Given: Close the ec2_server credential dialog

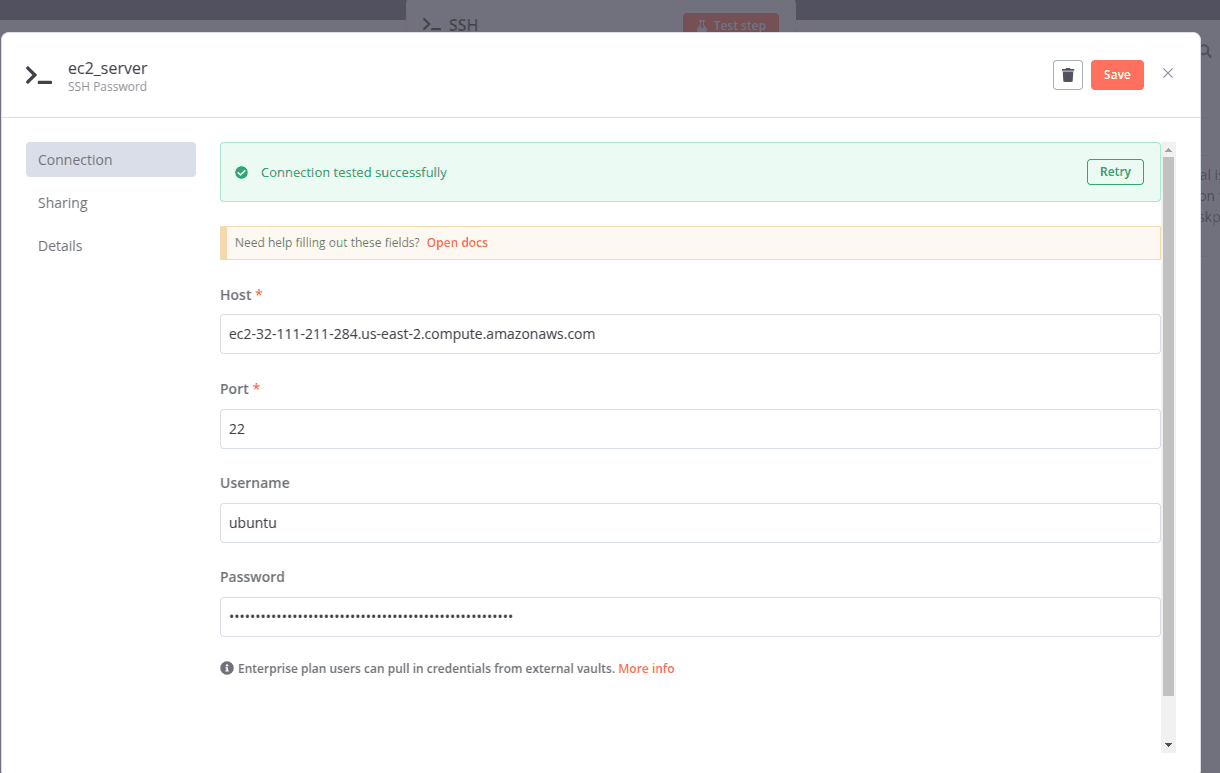Looking at the screenshot, I should (1168, 73).
